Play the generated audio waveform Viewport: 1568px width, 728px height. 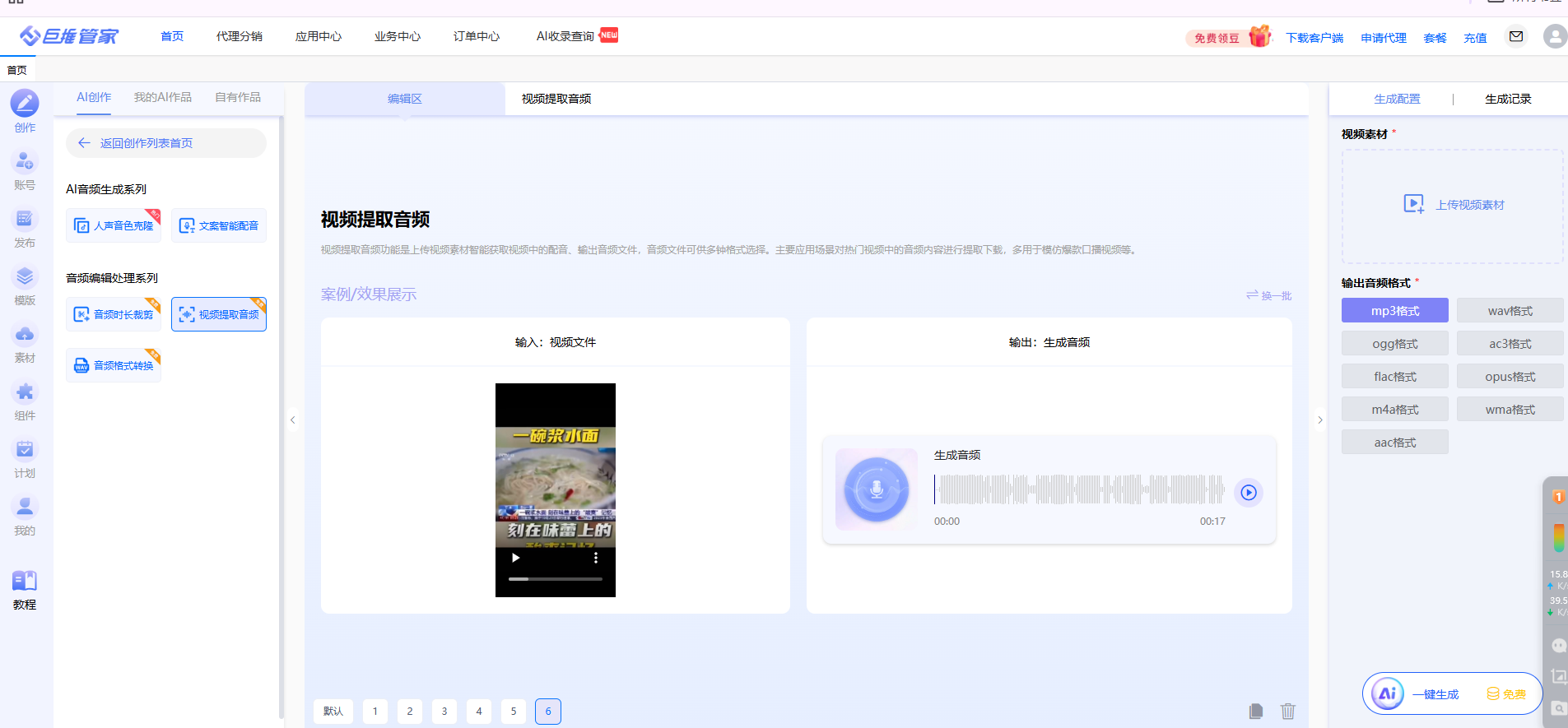point(1249,493)
